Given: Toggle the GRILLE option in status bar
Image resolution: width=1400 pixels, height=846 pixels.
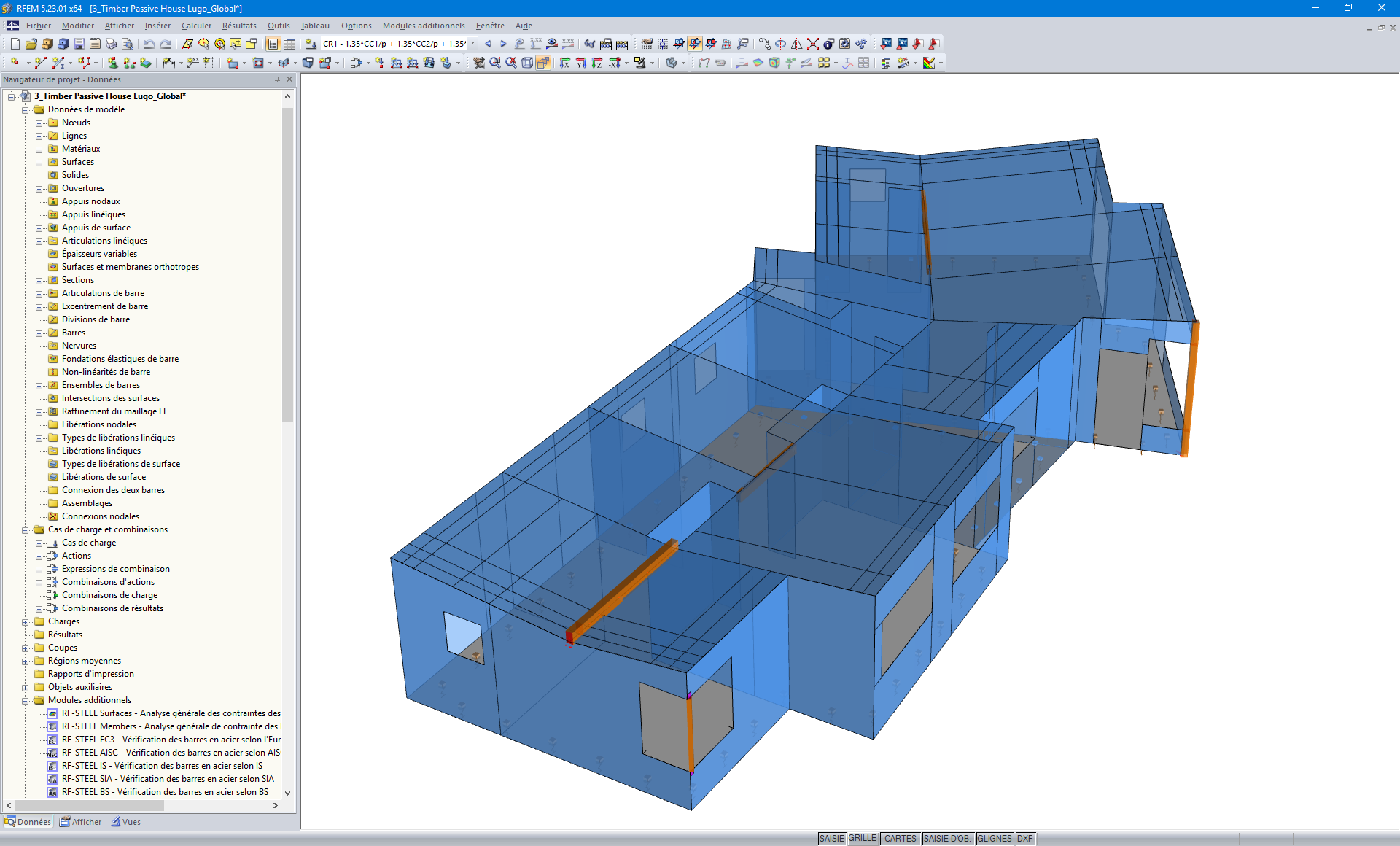Looking at the screenshot, I should tap(861, 838).
